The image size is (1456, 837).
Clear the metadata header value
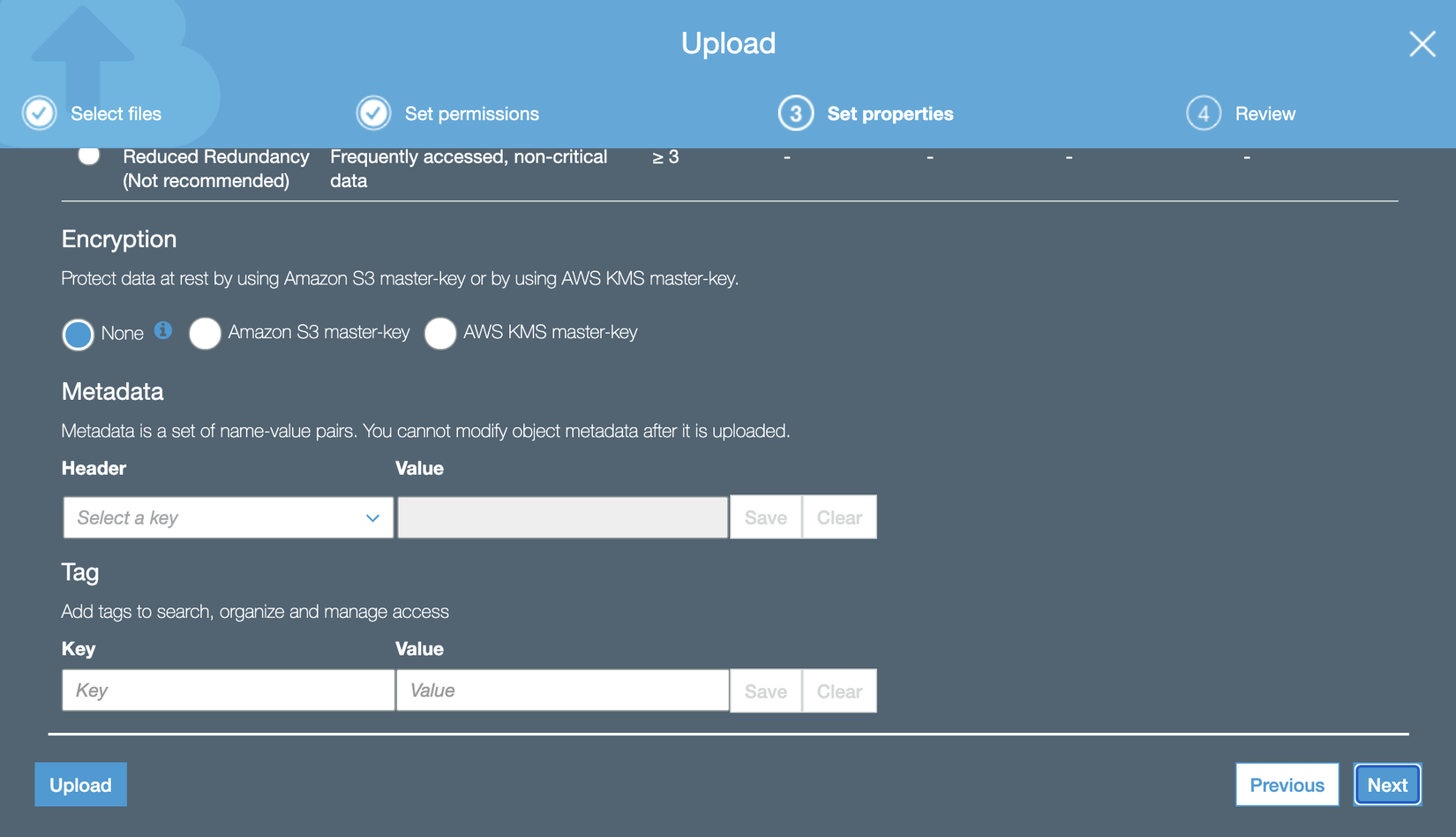[839, 517]
